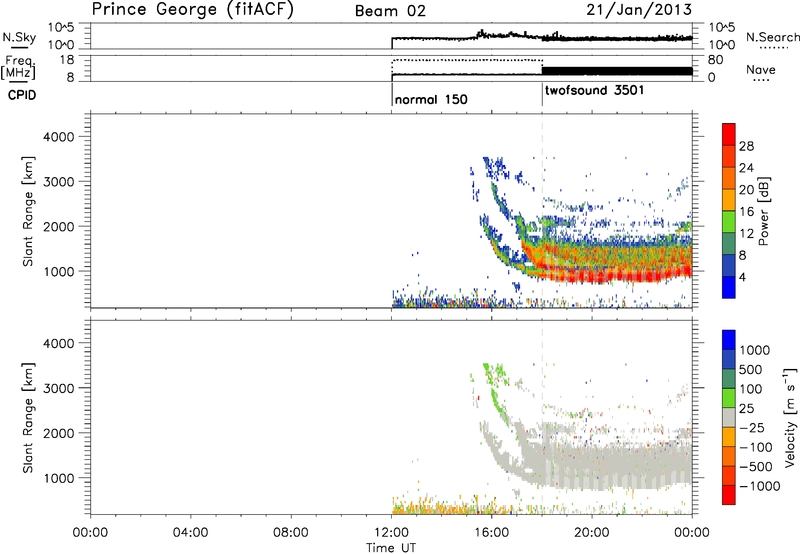
Task: Click the Power [dB] colorbar label
Action: (763, 211)
